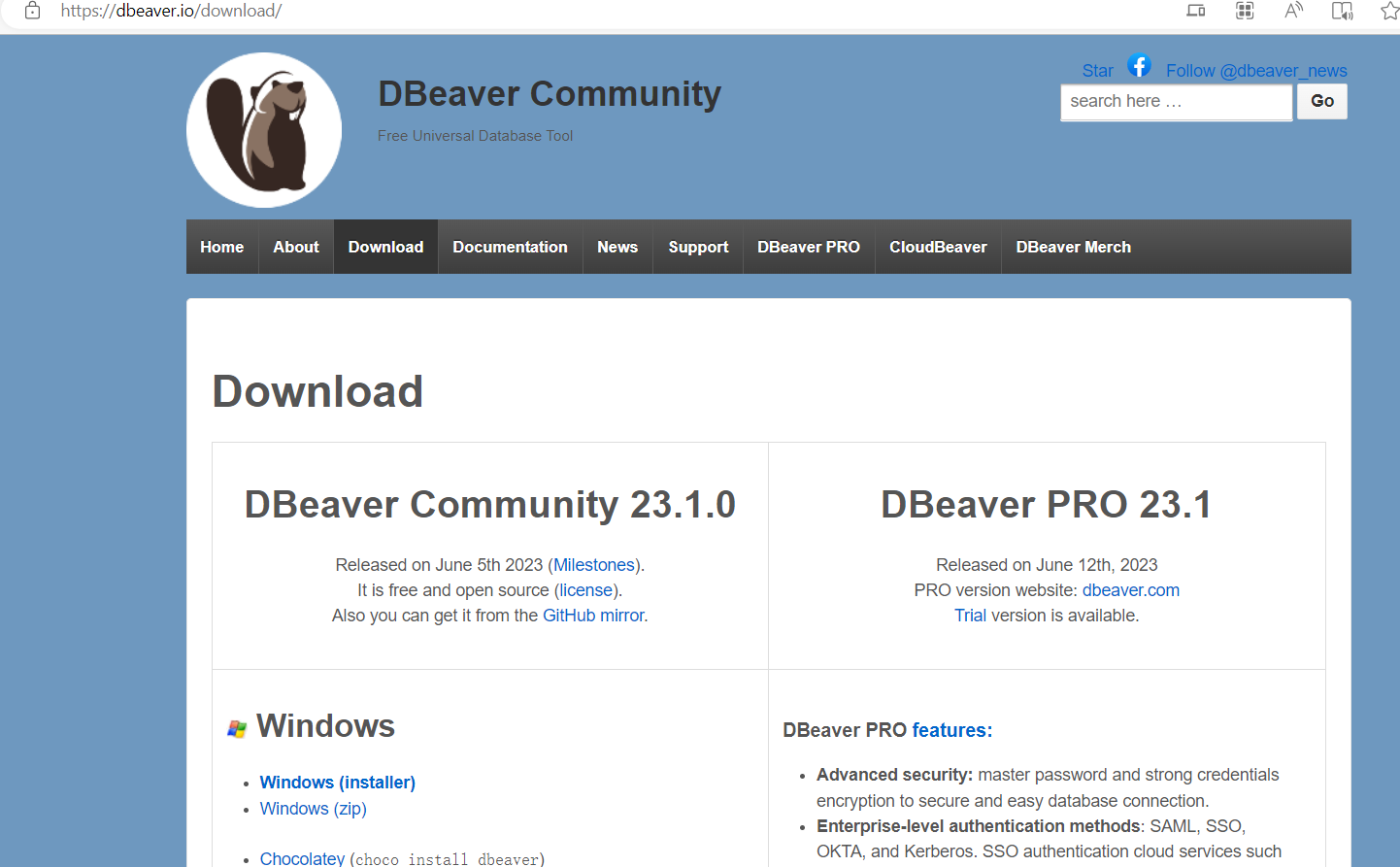Image resolution: width=1400 pixels, height=867 pixels.
Task: Click the DBeaver Community site title
Action: pyautogui.click(x=550, y=93)
